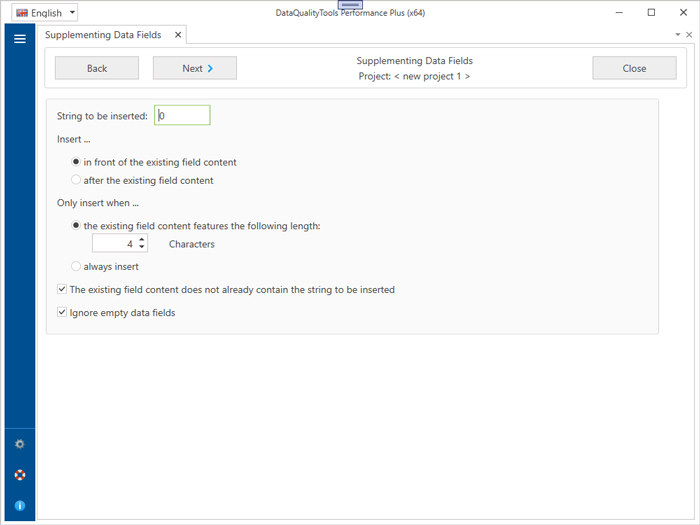
Task: Open the tab list dropdown arrow
Action: coord(678,34)
